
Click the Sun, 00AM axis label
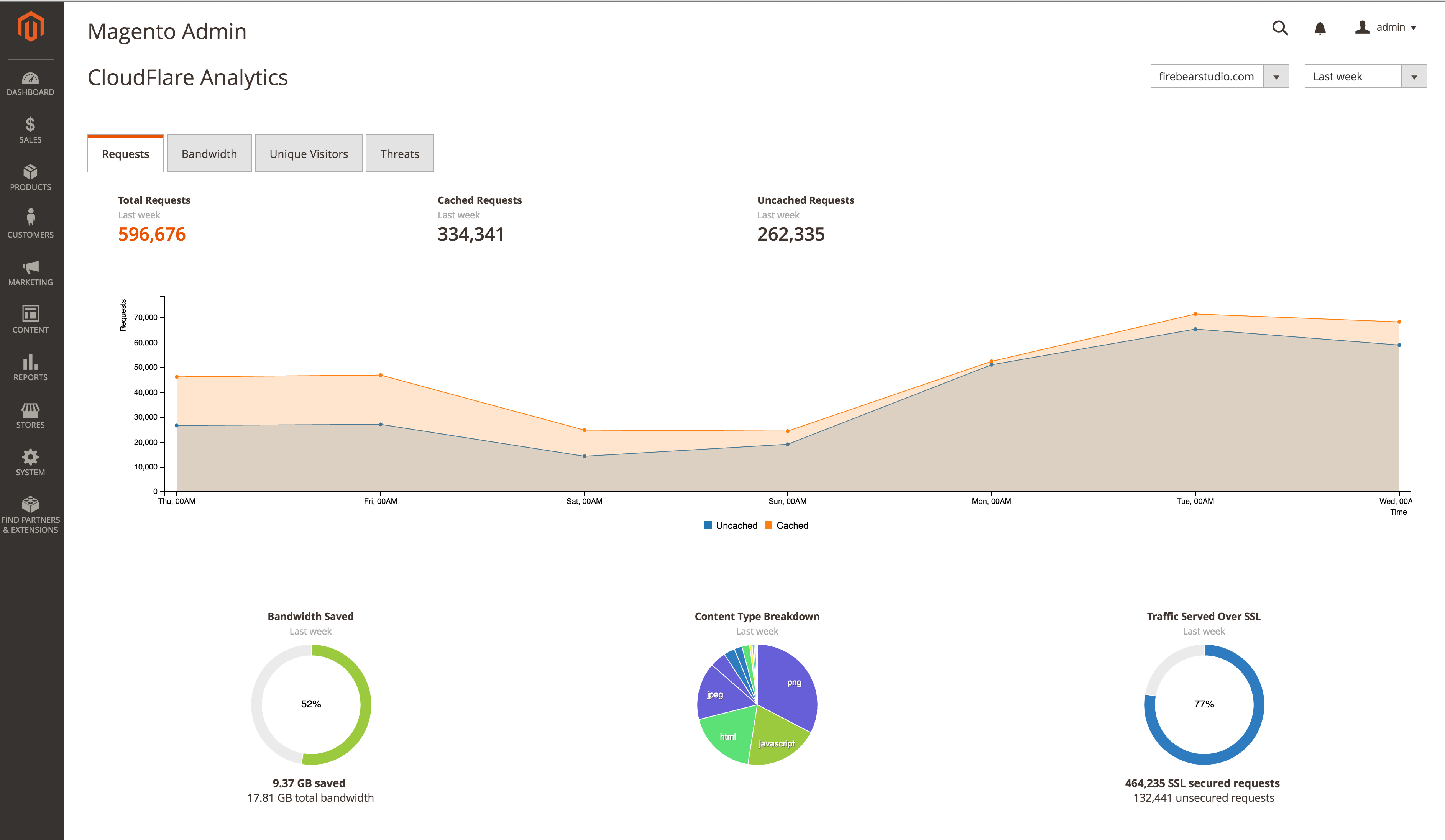[x=787, y=502]
